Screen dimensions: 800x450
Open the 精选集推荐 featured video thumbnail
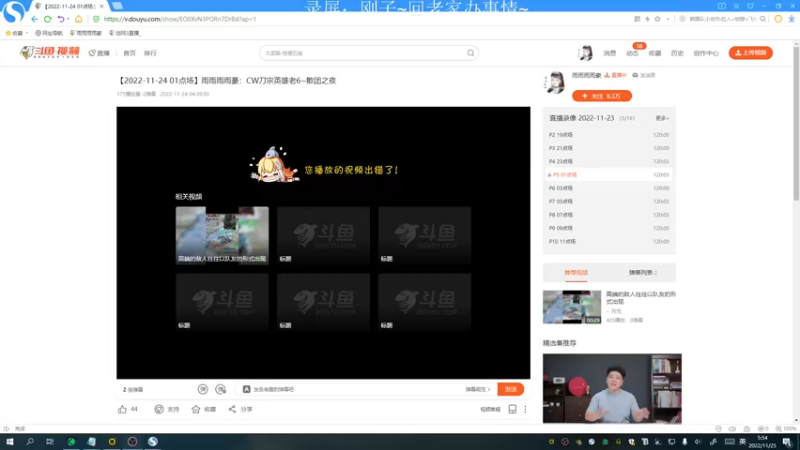pyautogui.click(x=612, y=388)
